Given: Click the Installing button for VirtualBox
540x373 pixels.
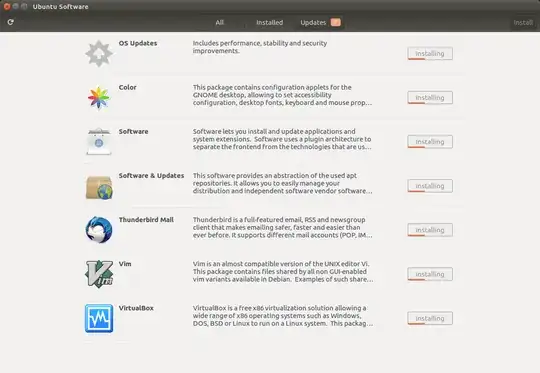Looking at the screenshot, I should (430, 318).
